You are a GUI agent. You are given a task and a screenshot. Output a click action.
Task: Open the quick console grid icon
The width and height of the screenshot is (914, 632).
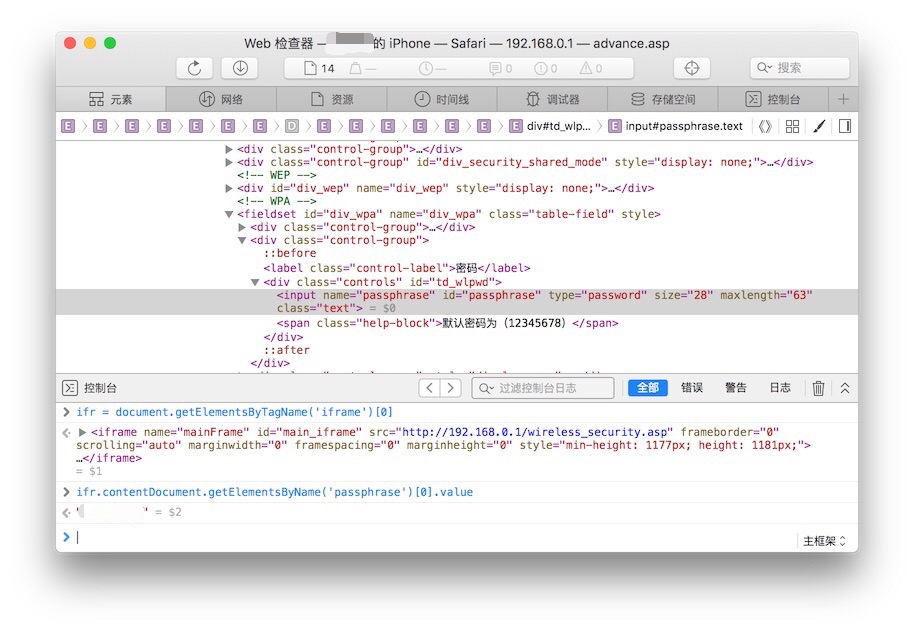pyautogui.click(x=790, y=125)
